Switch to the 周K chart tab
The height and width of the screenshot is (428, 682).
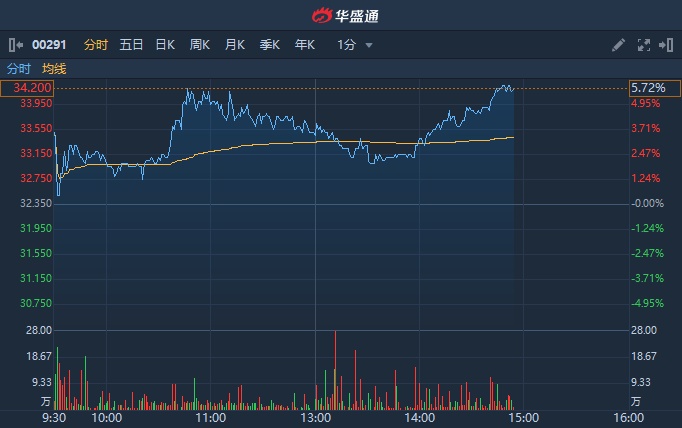tap(200, 45)
